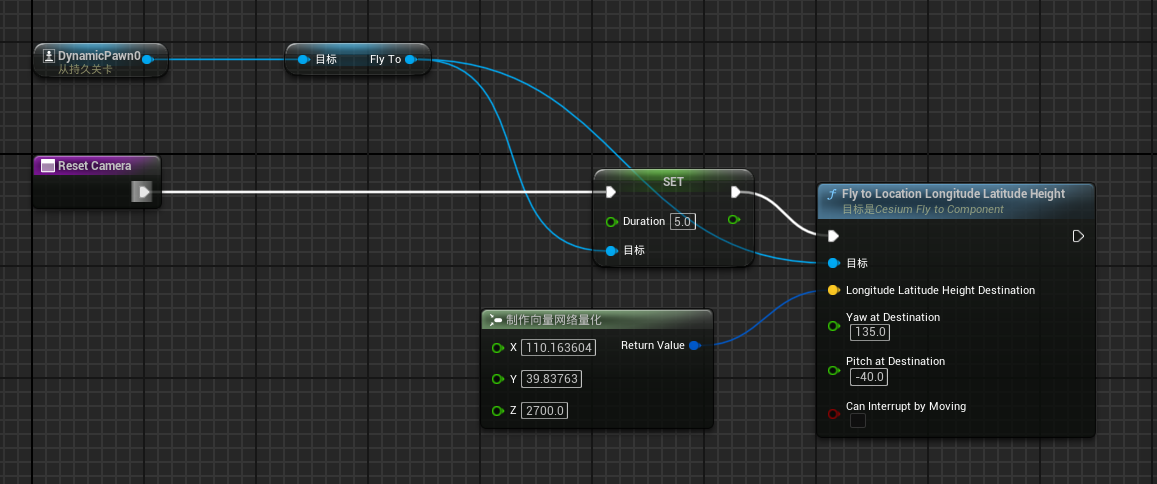
Task: Select the DynamicPawn0 reference node
Action: coord(100,60)
